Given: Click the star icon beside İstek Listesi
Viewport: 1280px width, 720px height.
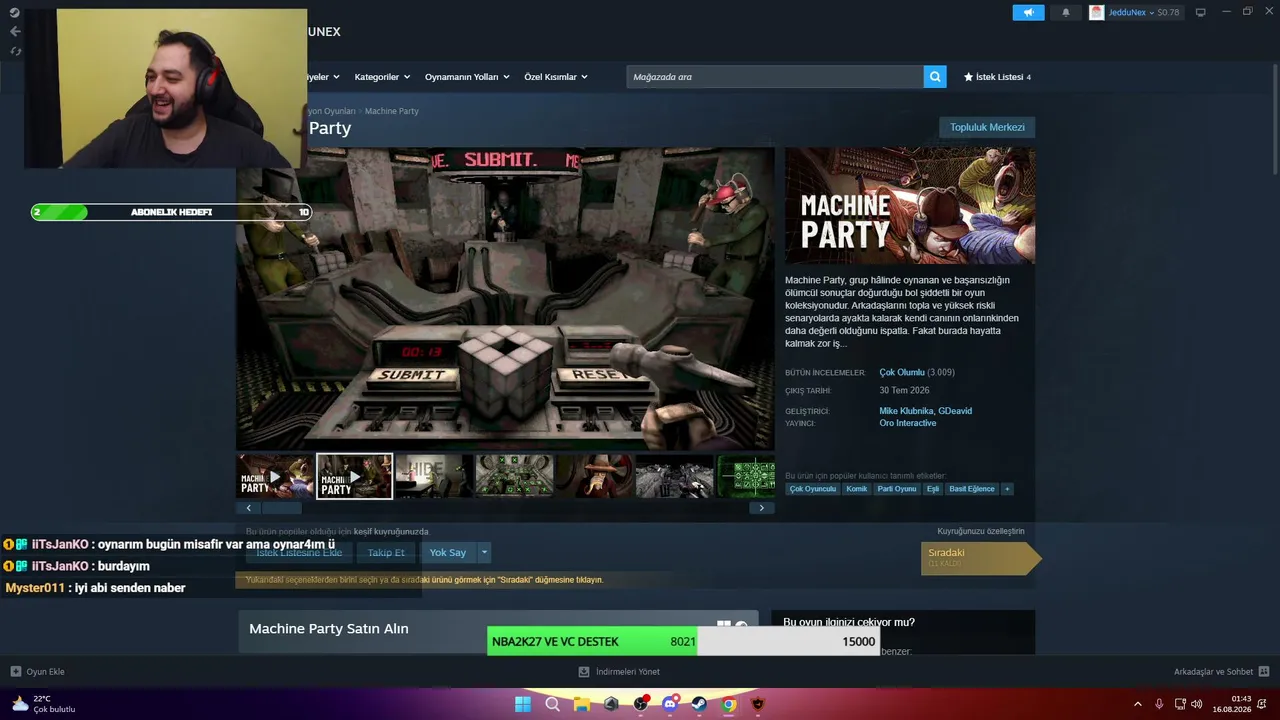Looking at the screenshot, I should point(968,77).
